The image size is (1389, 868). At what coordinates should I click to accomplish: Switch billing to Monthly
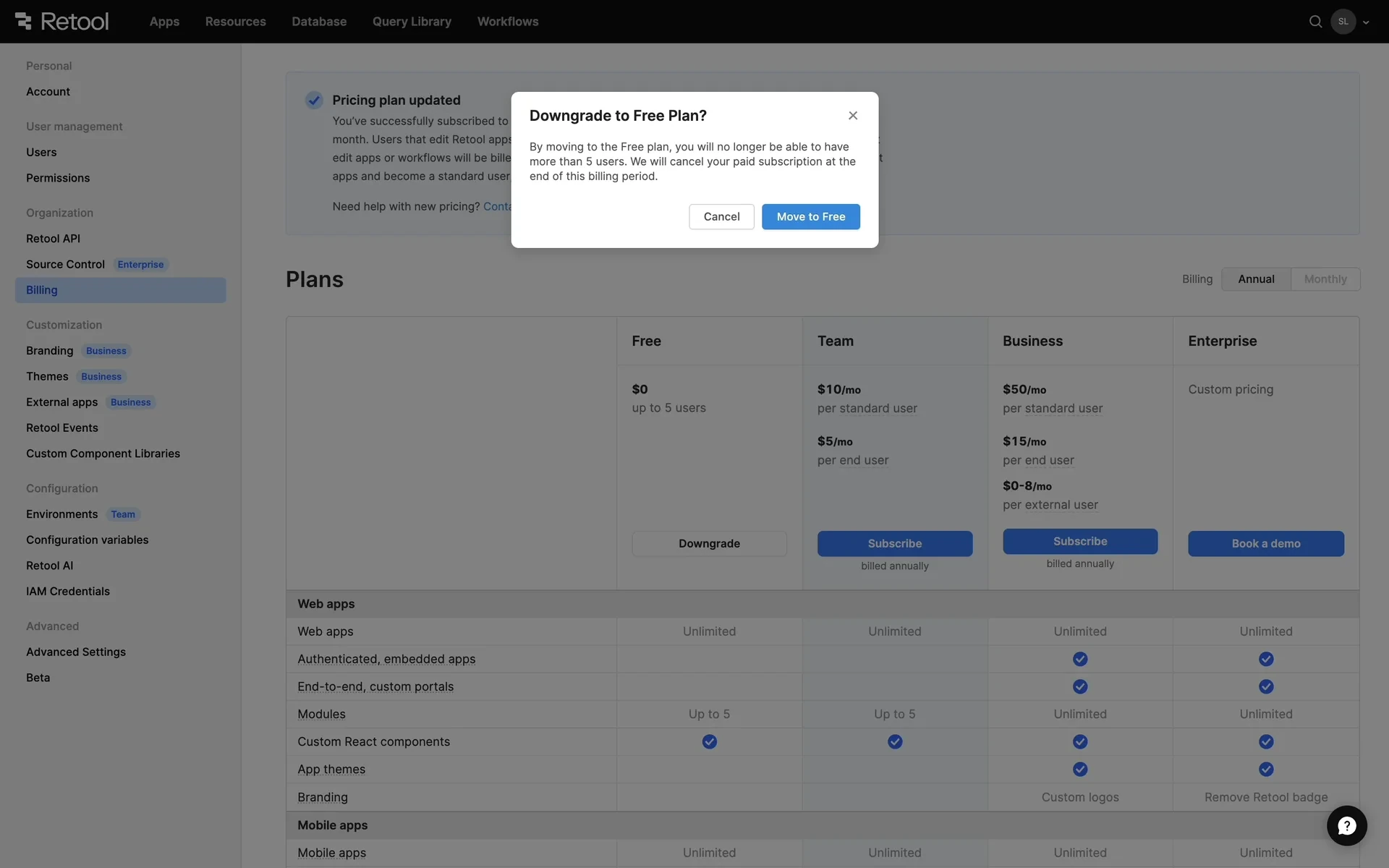click(1325, 279)
